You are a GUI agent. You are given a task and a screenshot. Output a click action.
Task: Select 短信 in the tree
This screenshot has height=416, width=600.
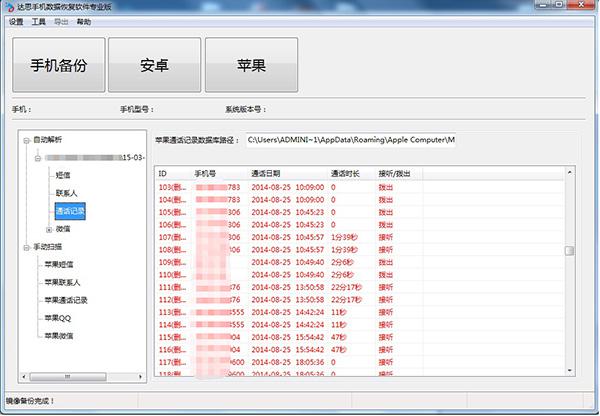click(64, 175)
